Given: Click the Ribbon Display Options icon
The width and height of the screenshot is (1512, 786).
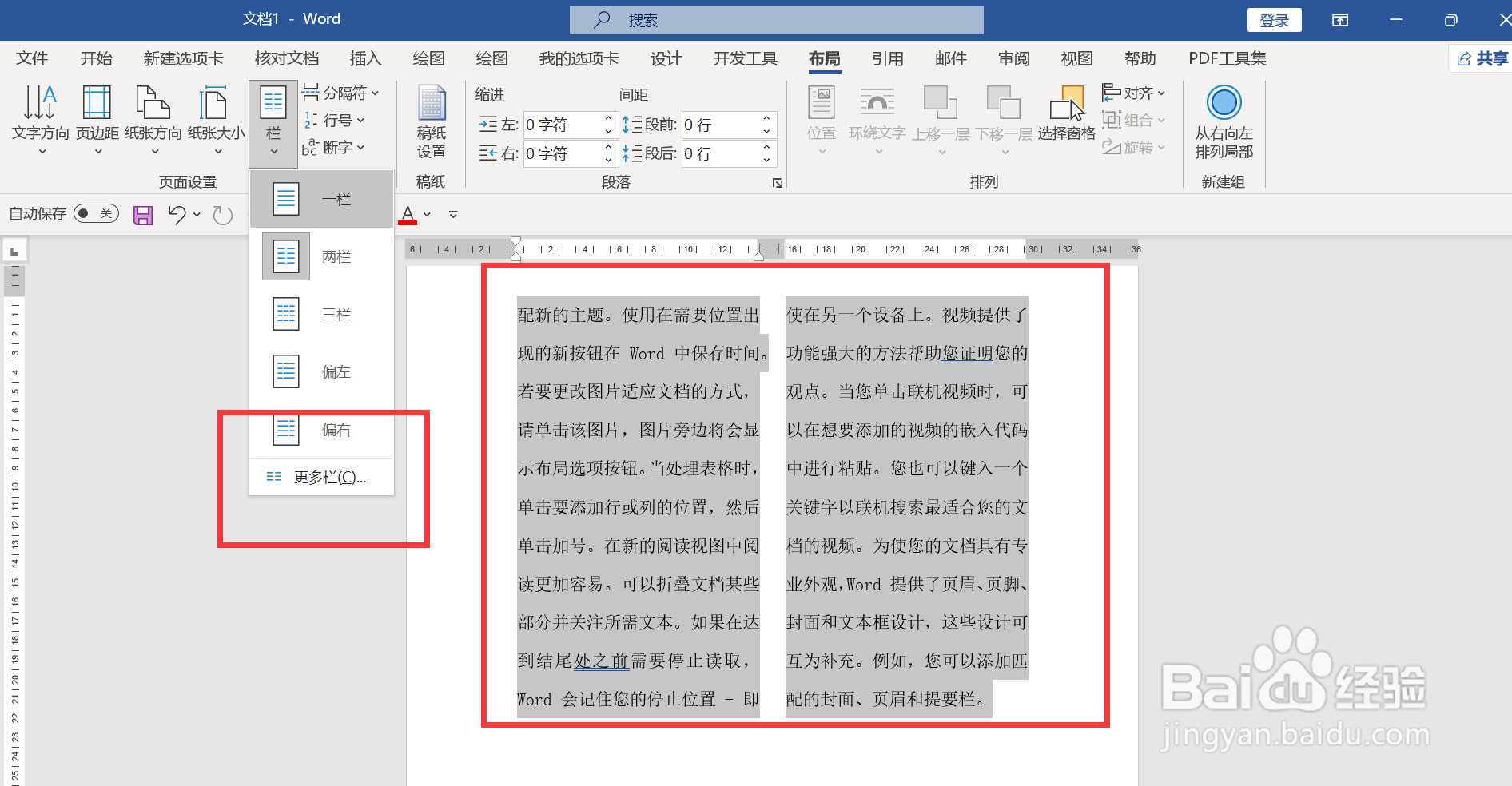Looking at the screenshot, I should tap(1340, 20).
